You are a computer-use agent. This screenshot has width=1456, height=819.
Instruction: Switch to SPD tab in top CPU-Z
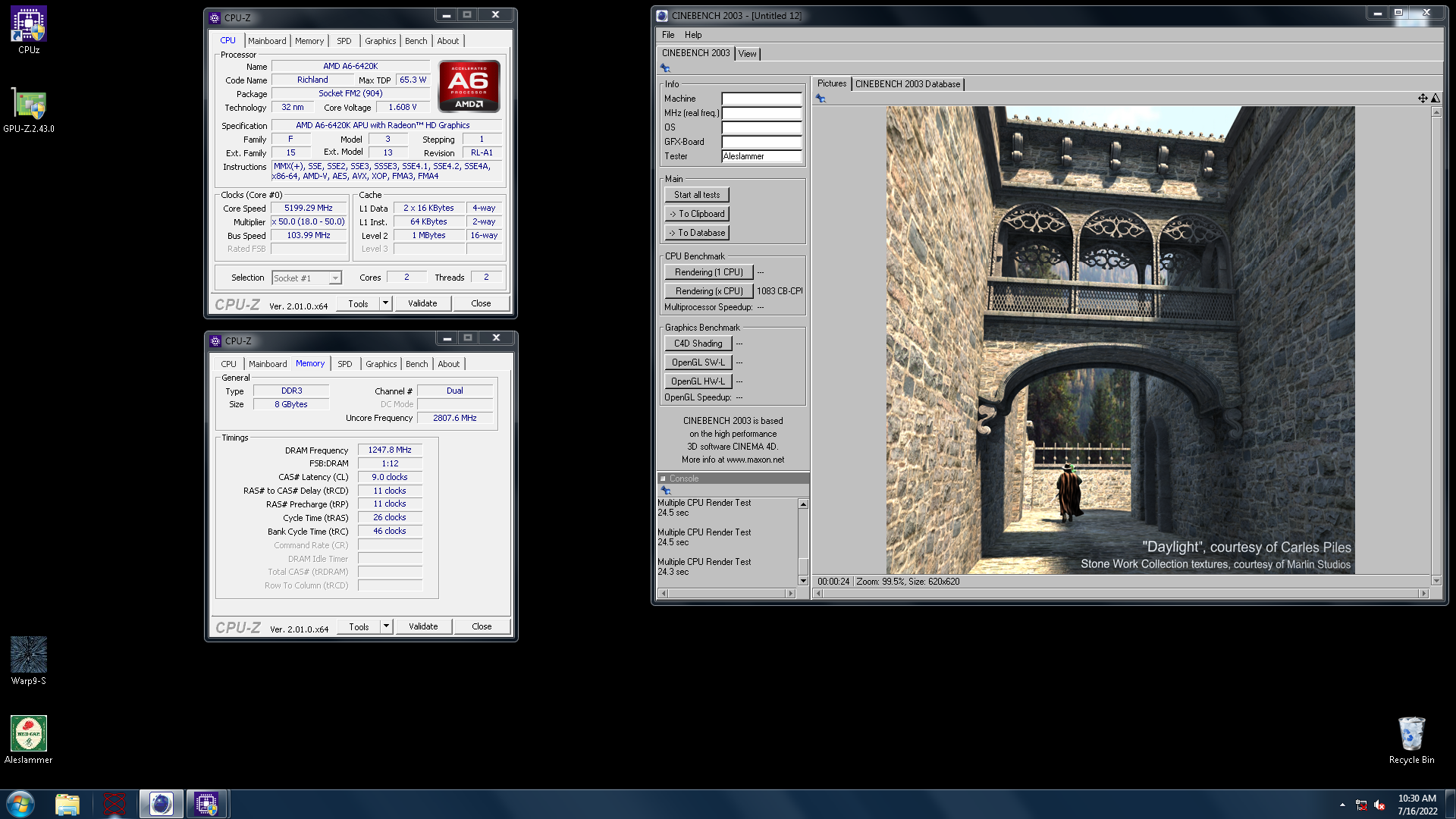coord(344,41)
